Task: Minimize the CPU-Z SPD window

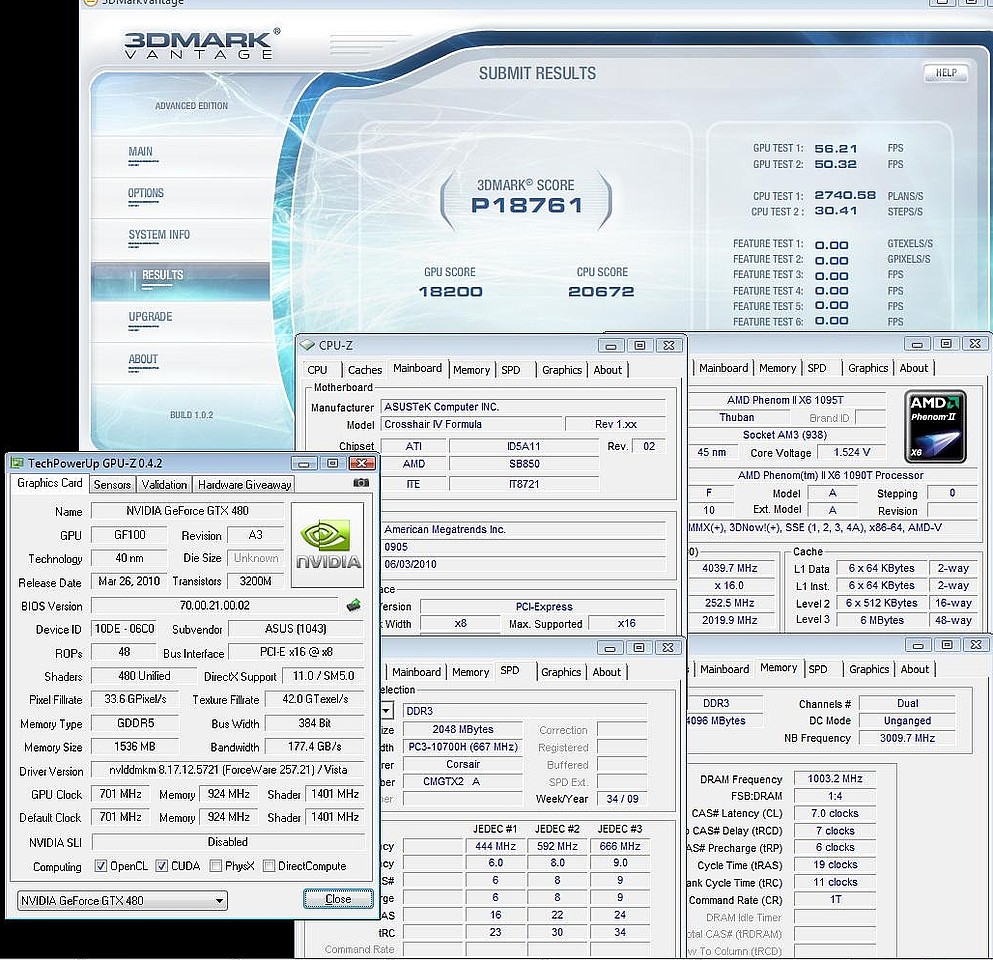Action: [x=609, y=648]
